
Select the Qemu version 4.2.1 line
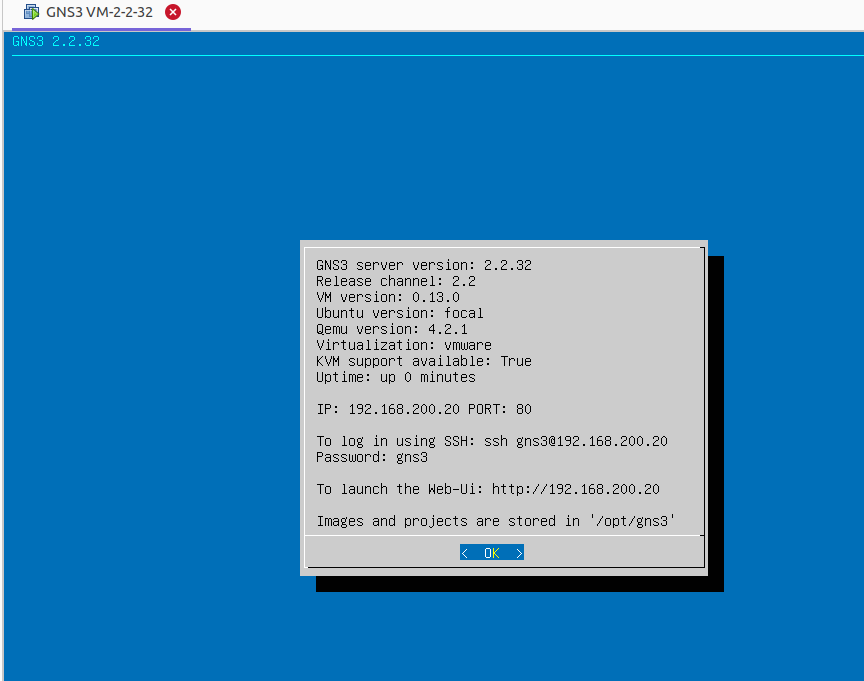(x=392, y=329)
